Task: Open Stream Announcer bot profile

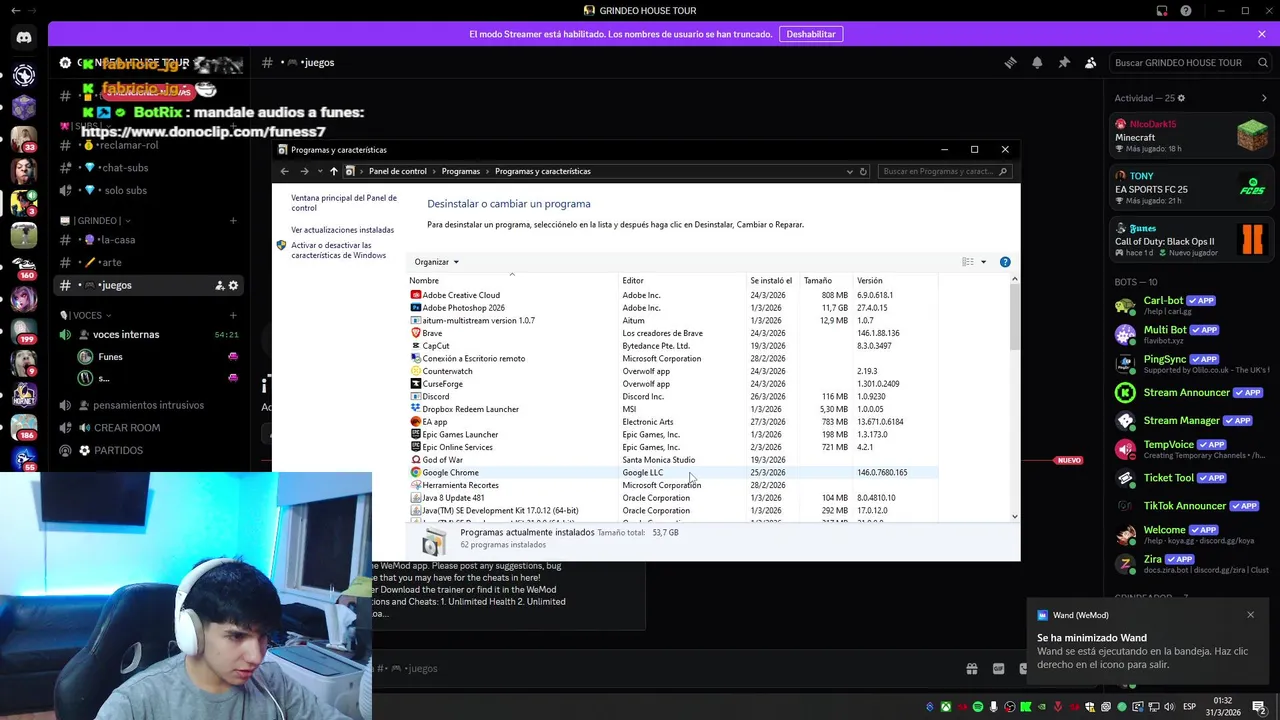Action: coord(1192,393)
